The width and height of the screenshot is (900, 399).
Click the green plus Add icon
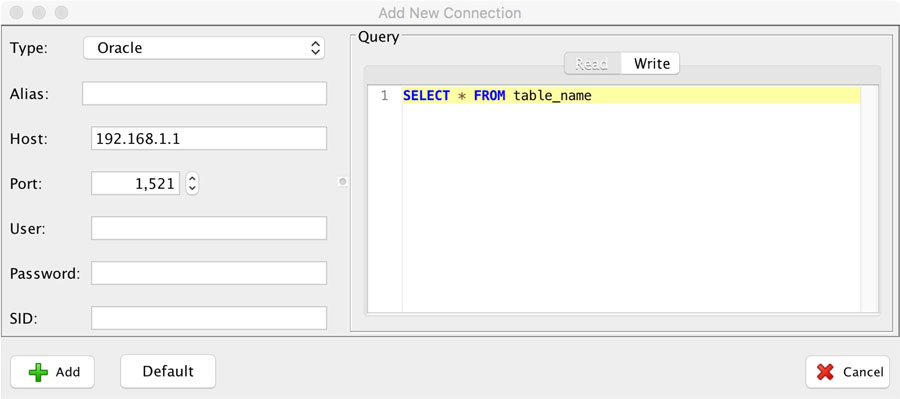38,372
